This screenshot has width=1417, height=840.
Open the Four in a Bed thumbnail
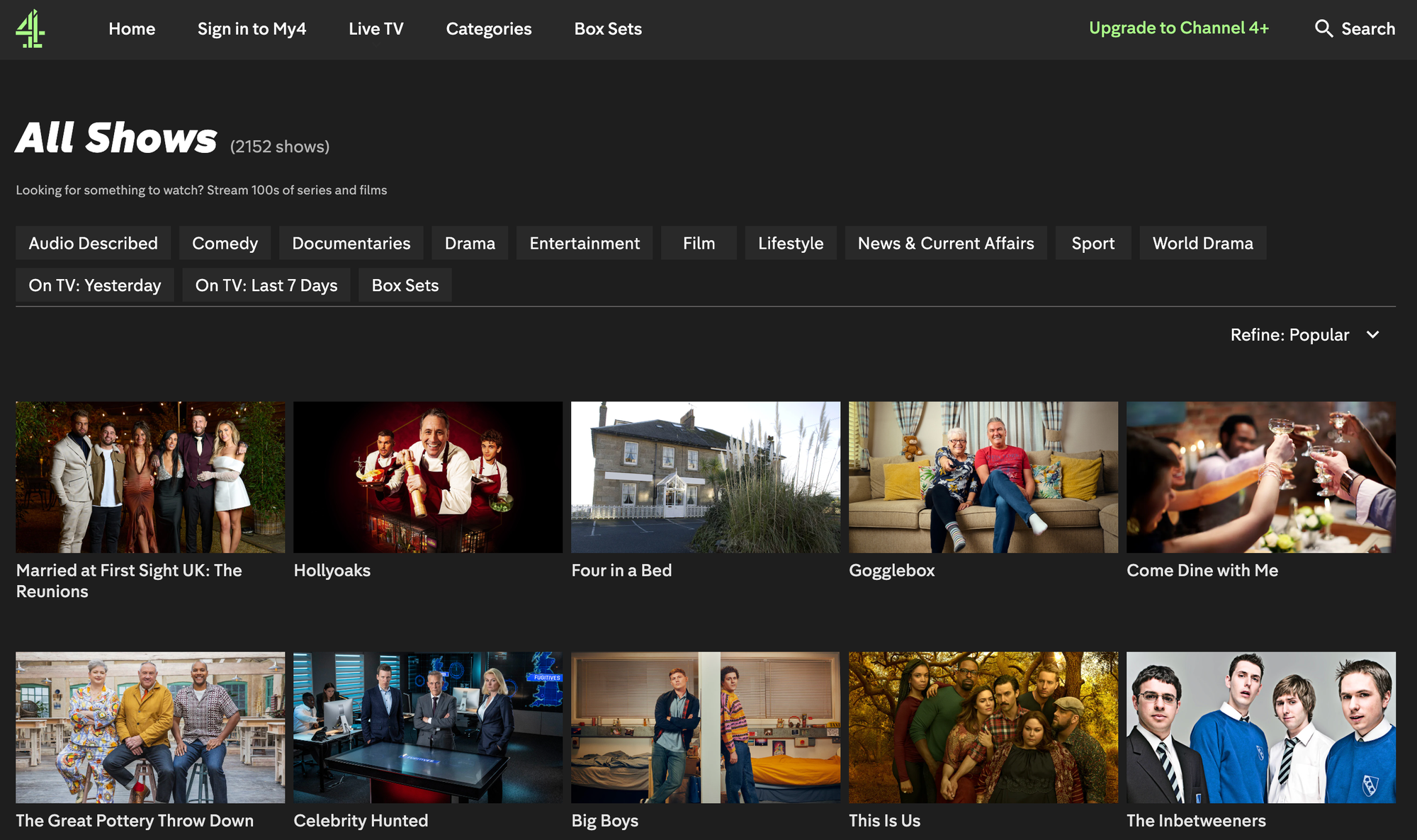point(706,477)
